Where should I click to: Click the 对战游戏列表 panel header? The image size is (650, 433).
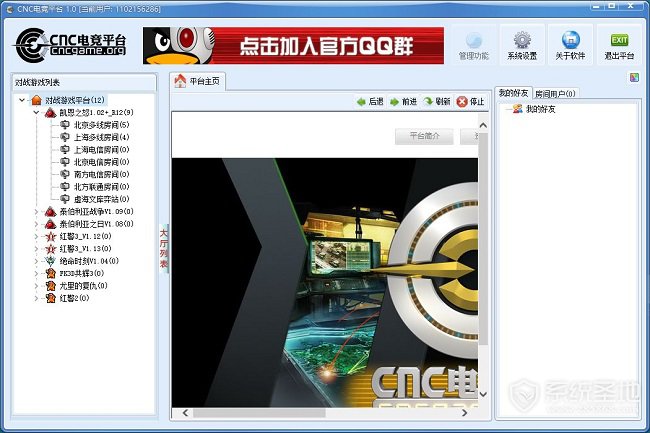click(x=84, y=82)
